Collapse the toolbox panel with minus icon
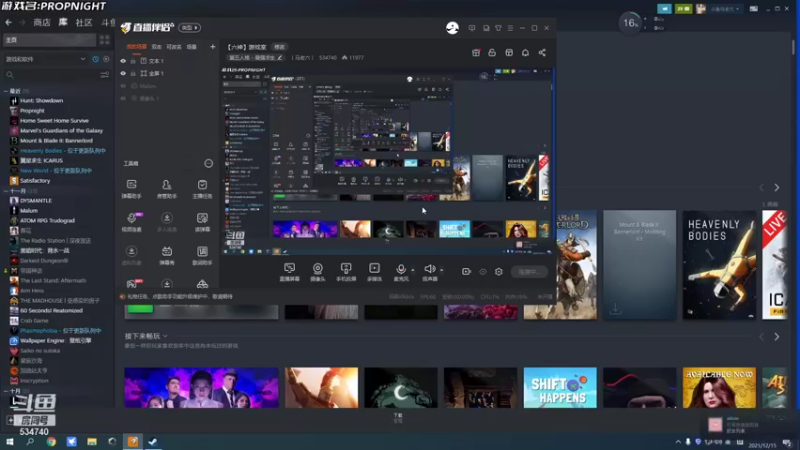This screenshot has width=800, height=450. pyautogui.click(x=209, y=163)
